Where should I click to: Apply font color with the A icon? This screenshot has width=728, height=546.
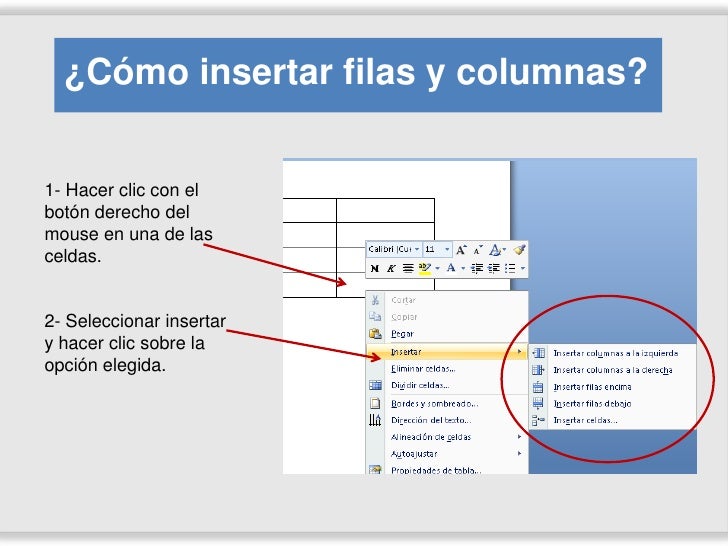(450, 268)
